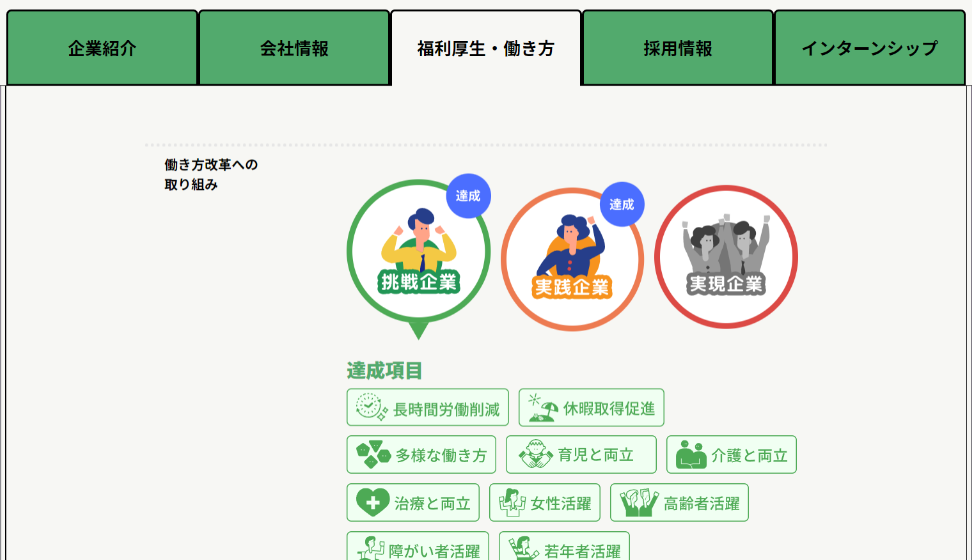Click the shapes icon in 多様な働き方
Screen dimensions: 972x560
[x=373, y=455]
